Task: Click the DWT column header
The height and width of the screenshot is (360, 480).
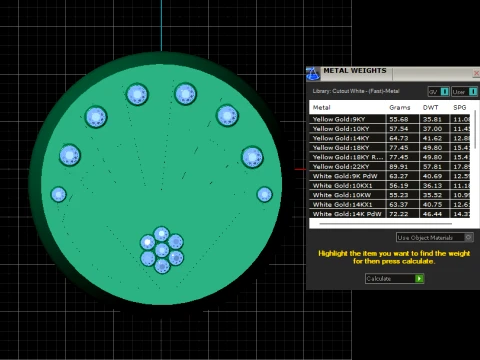Action: (x=430, y=107)
